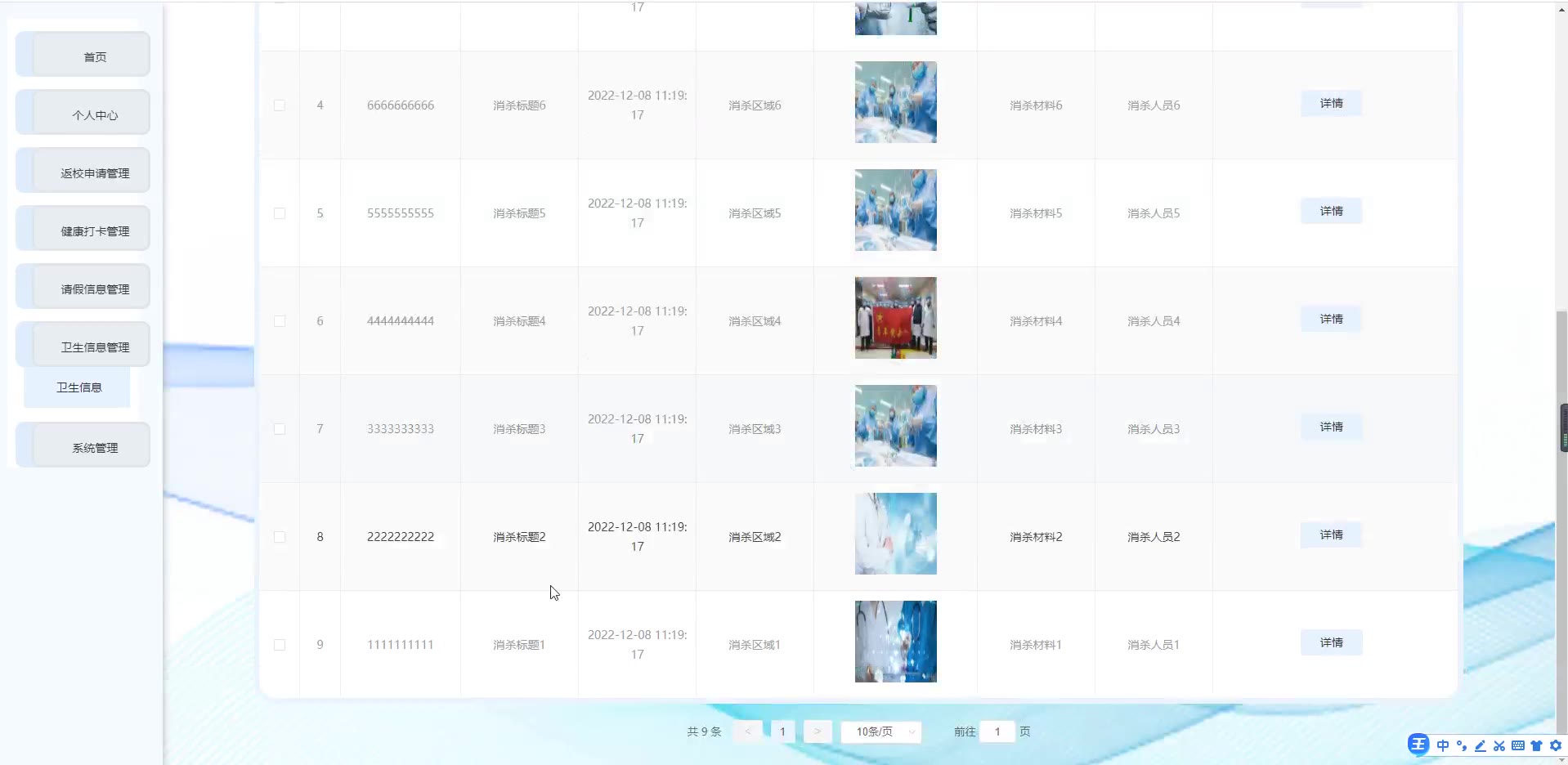Expand 返校申请管理 sidebar menu
The height and width of the screenshot is (765, 1568).
click(83, 171)
